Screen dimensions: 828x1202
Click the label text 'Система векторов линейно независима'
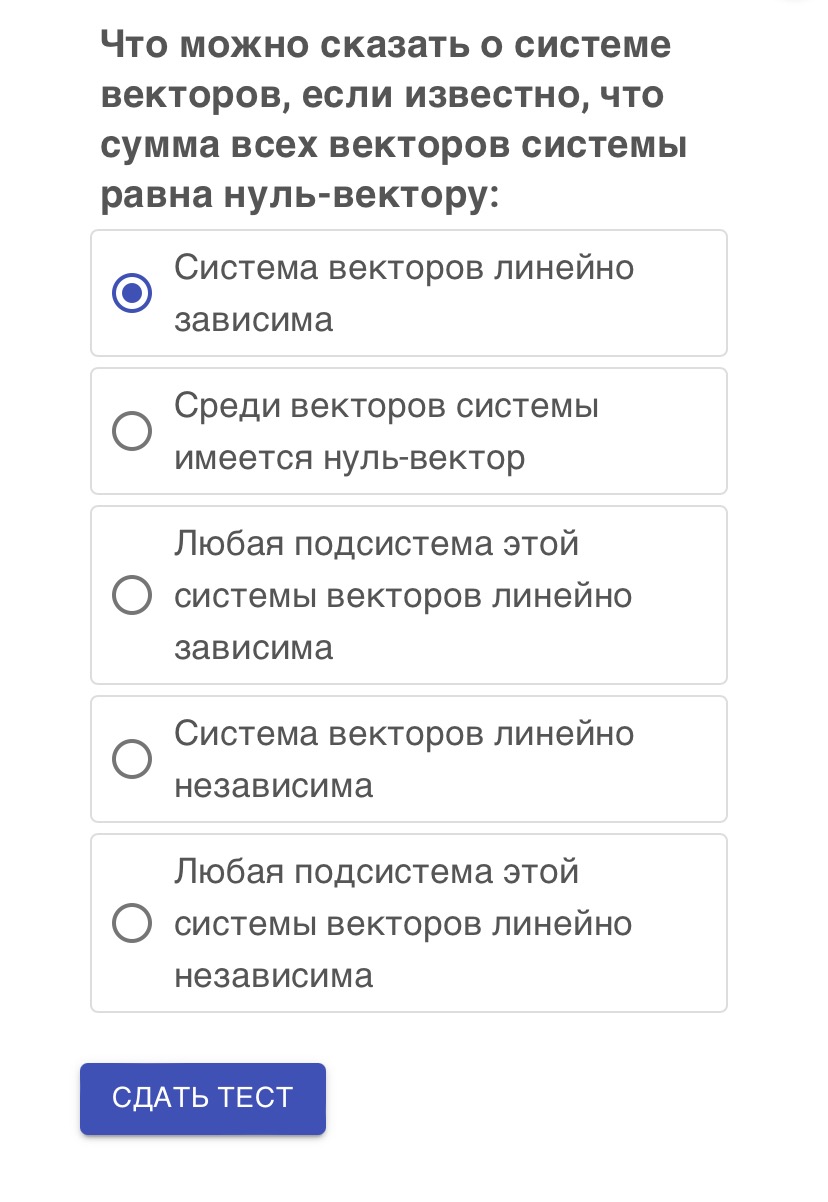pyautogui.click(x=404, y=759)
